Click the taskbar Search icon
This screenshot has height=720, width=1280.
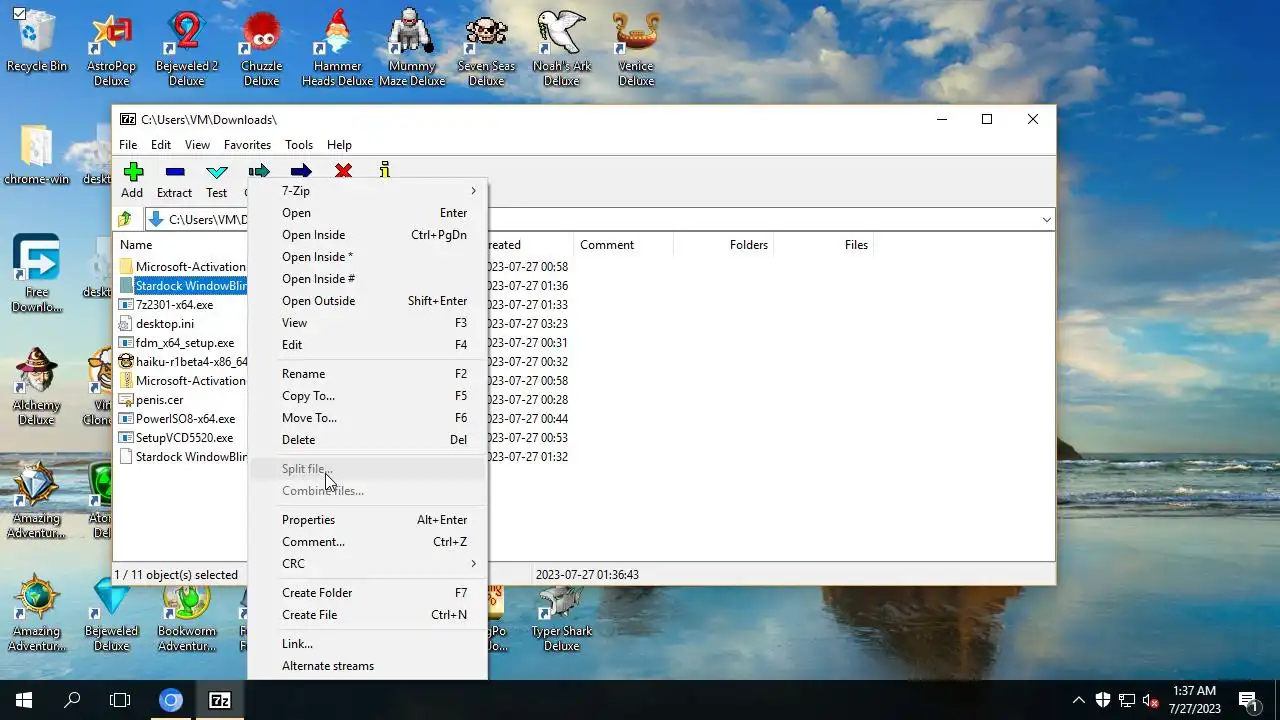click(x=72, y=700)
